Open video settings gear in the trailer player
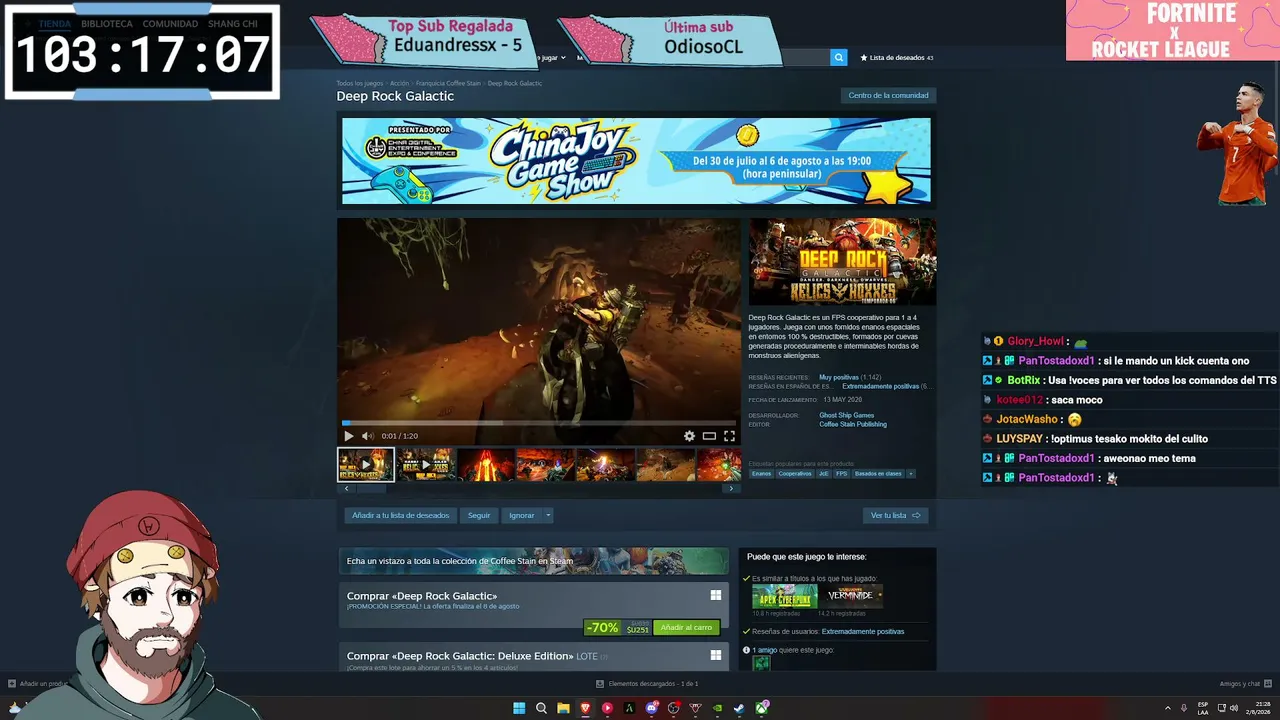Image resolution: width=1280 pixels, height=720 pixels. (x=689, y=436)
